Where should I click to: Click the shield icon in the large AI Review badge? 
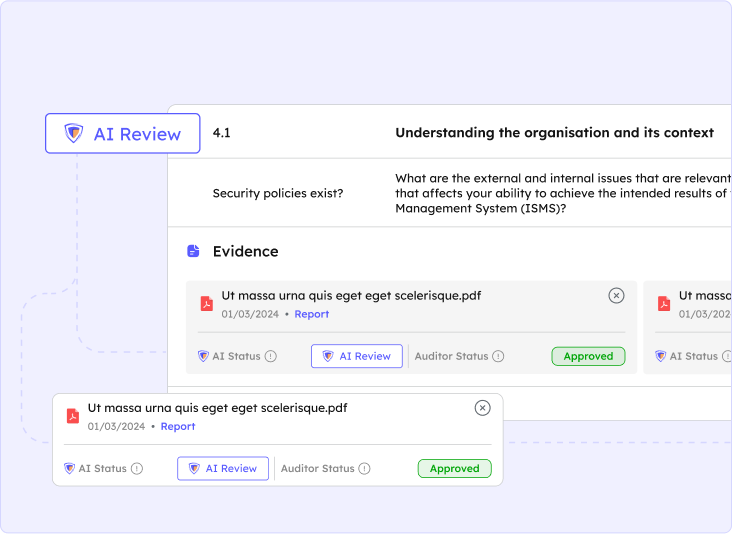[74, 134]
